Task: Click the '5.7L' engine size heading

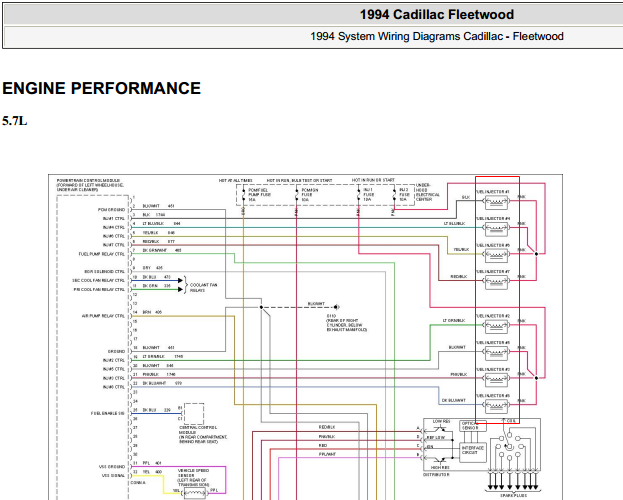Action: [15, 120]
